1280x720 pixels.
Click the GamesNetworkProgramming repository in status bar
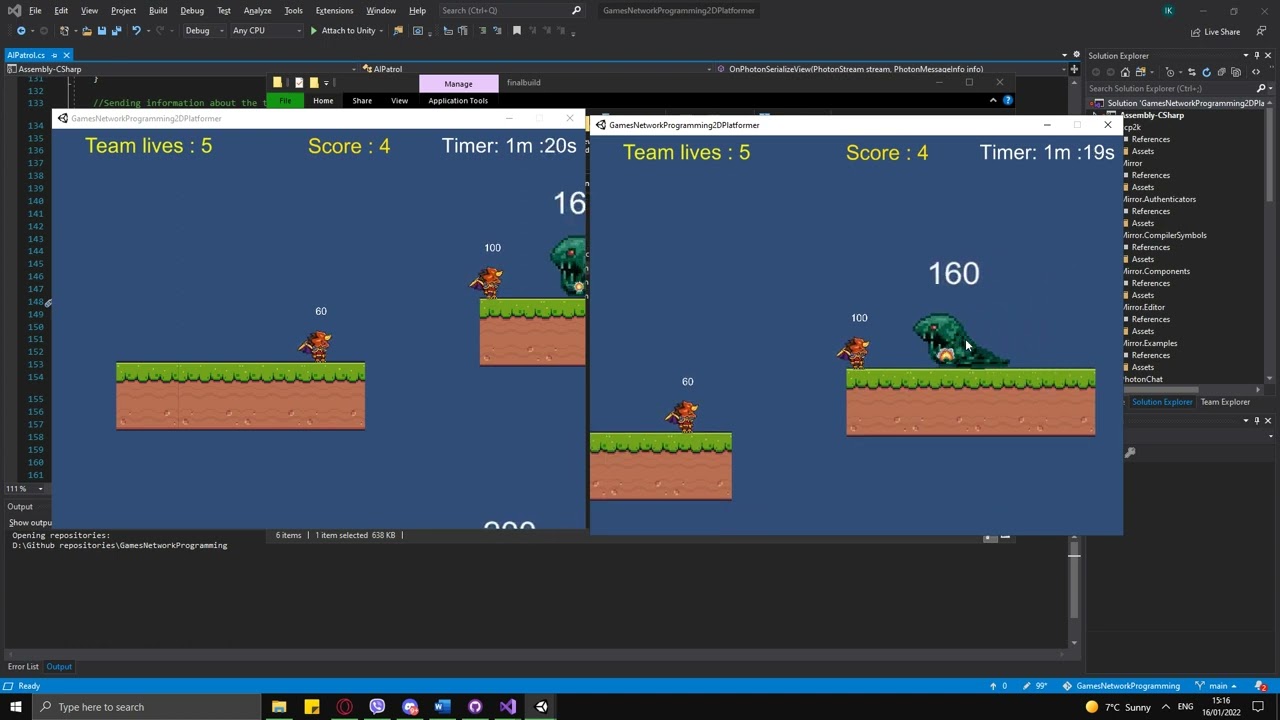click(1121, 686)
